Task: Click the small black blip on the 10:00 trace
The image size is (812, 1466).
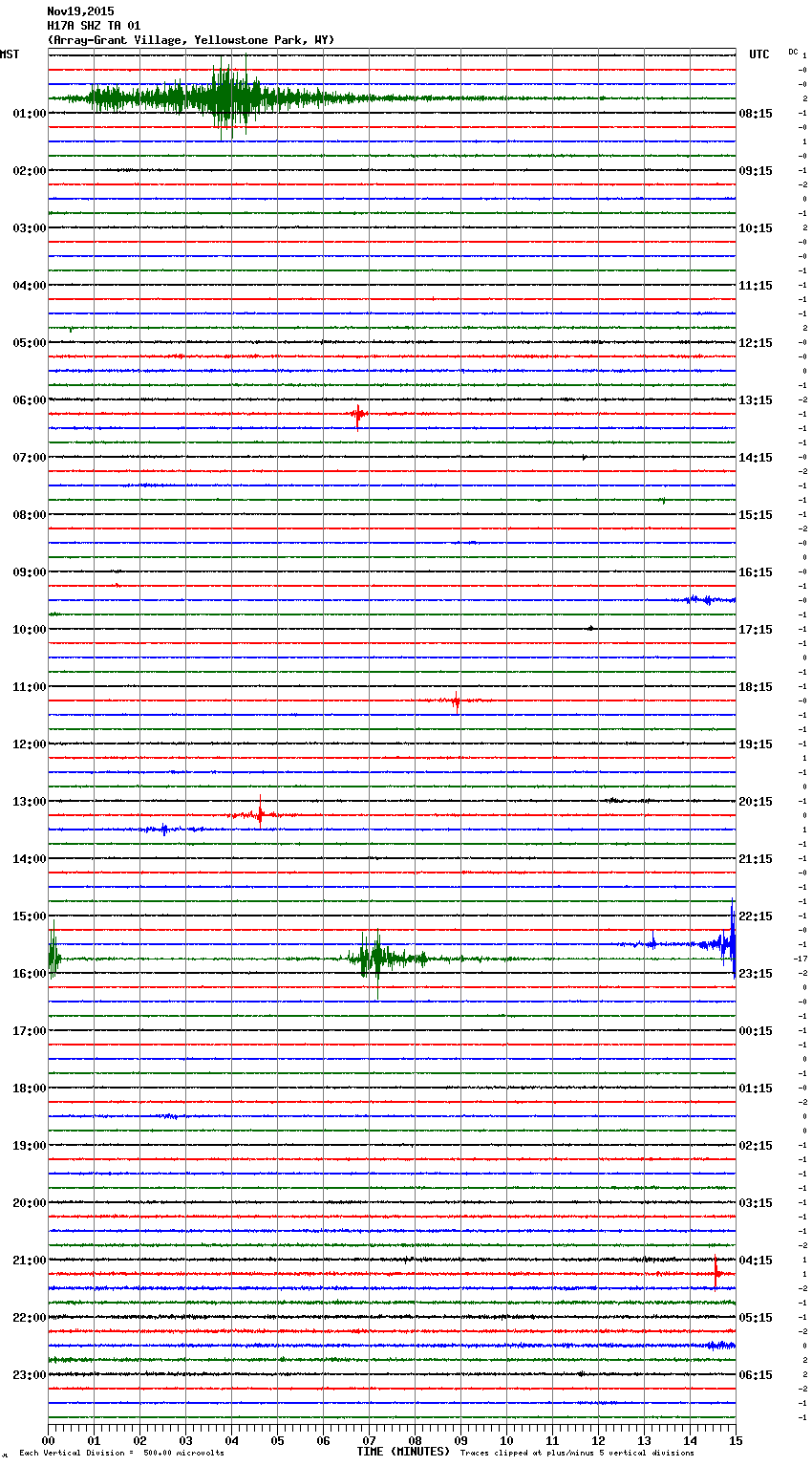Action: point(591,628)
